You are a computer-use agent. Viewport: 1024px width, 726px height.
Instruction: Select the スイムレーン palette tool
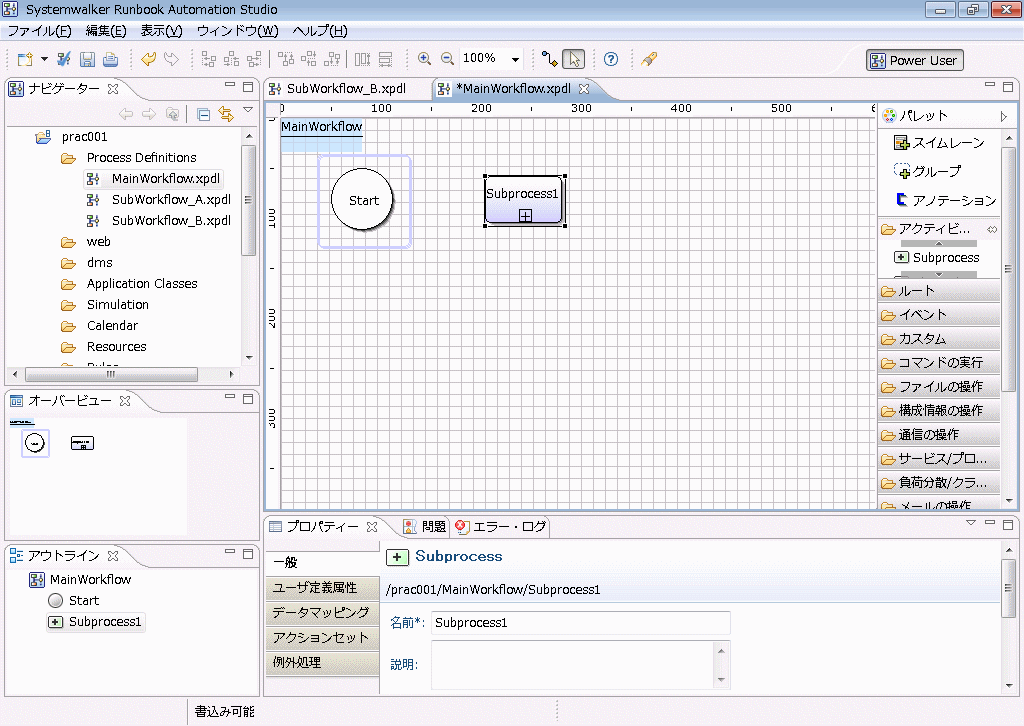click(x=939, y=142)
